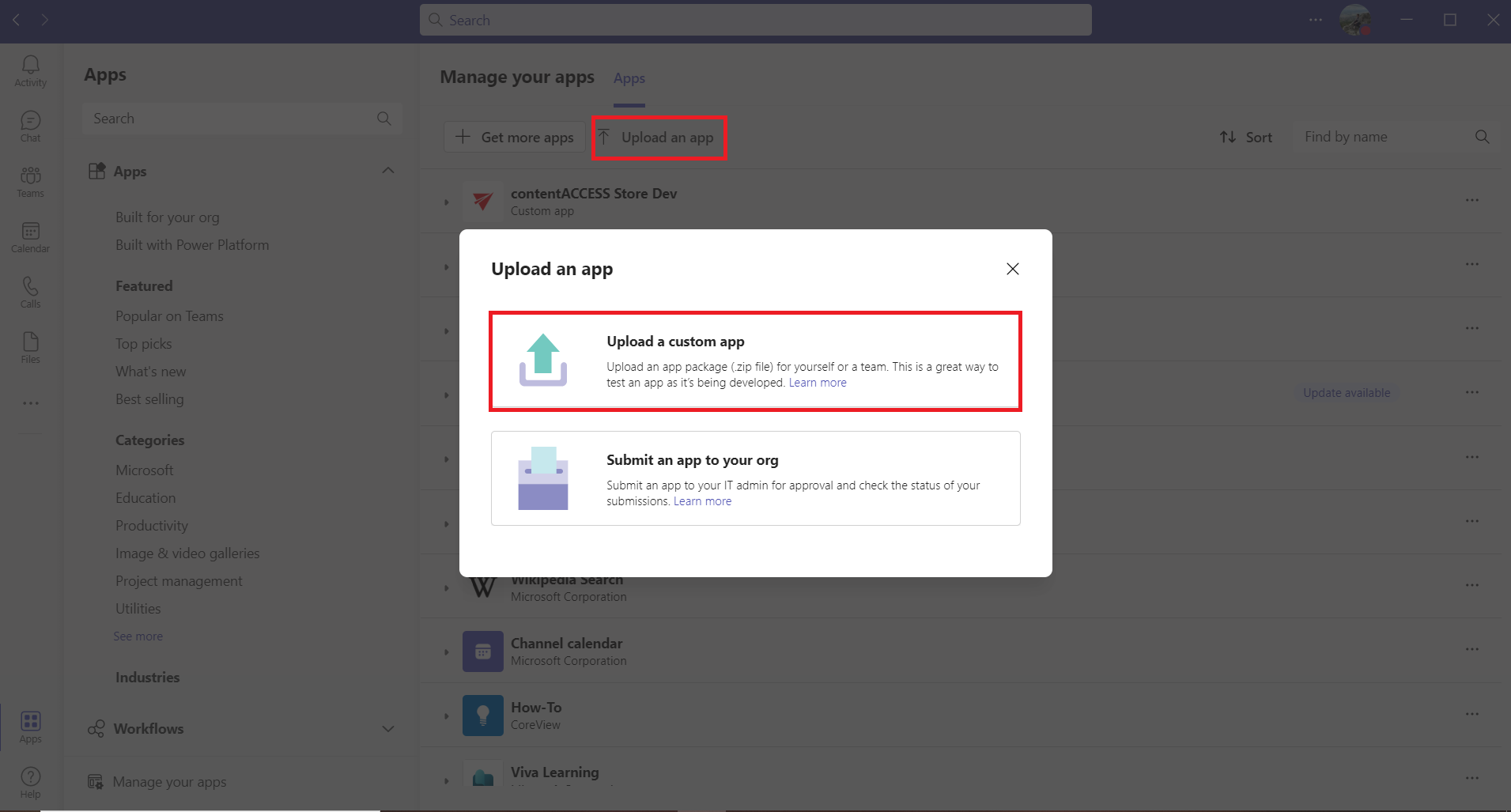1511x812 pixels.
Task: Open the profile picture avatar
Action: (1355, 20)
